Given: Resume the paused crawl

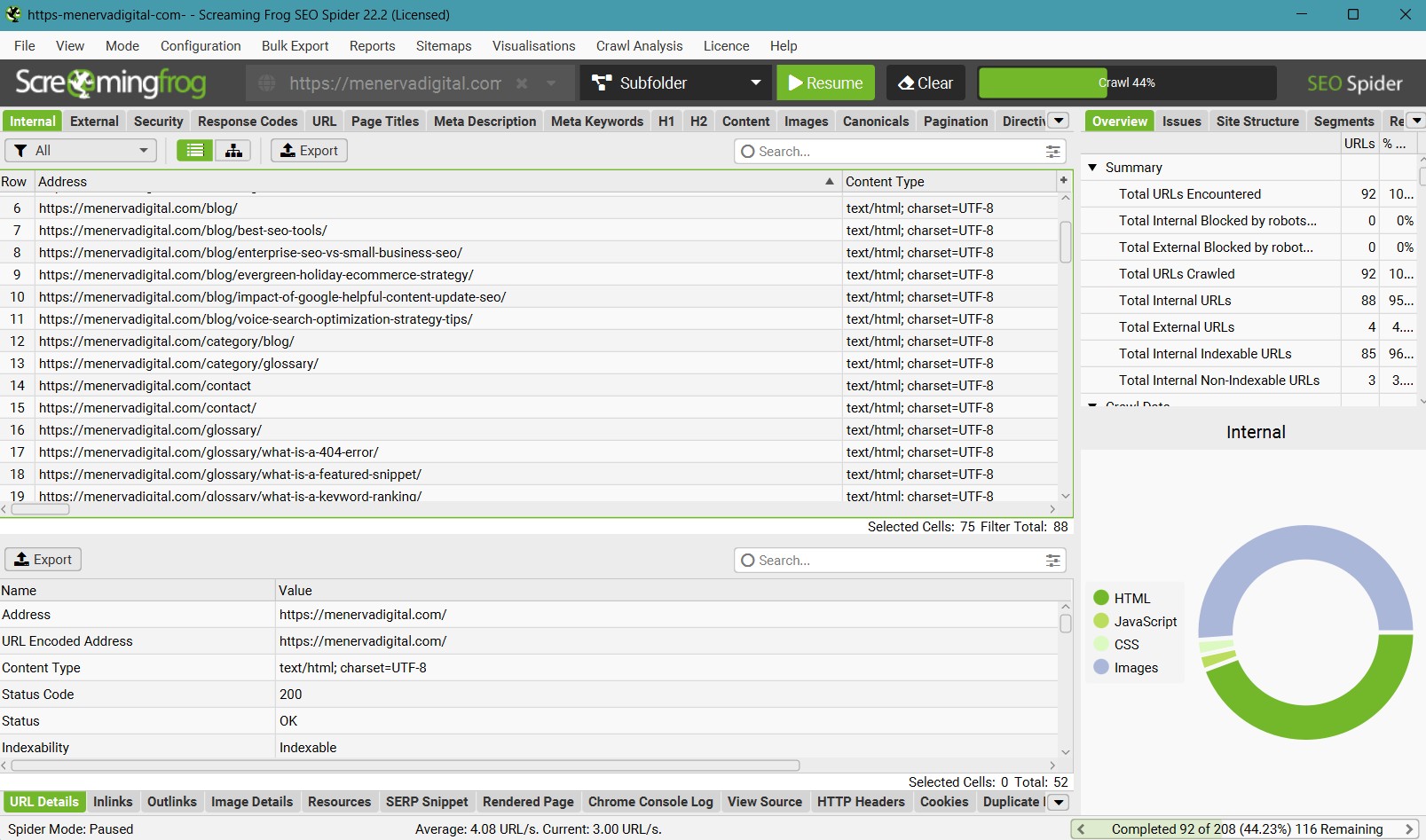Looking at the screenshot, I should click(825, 83).
